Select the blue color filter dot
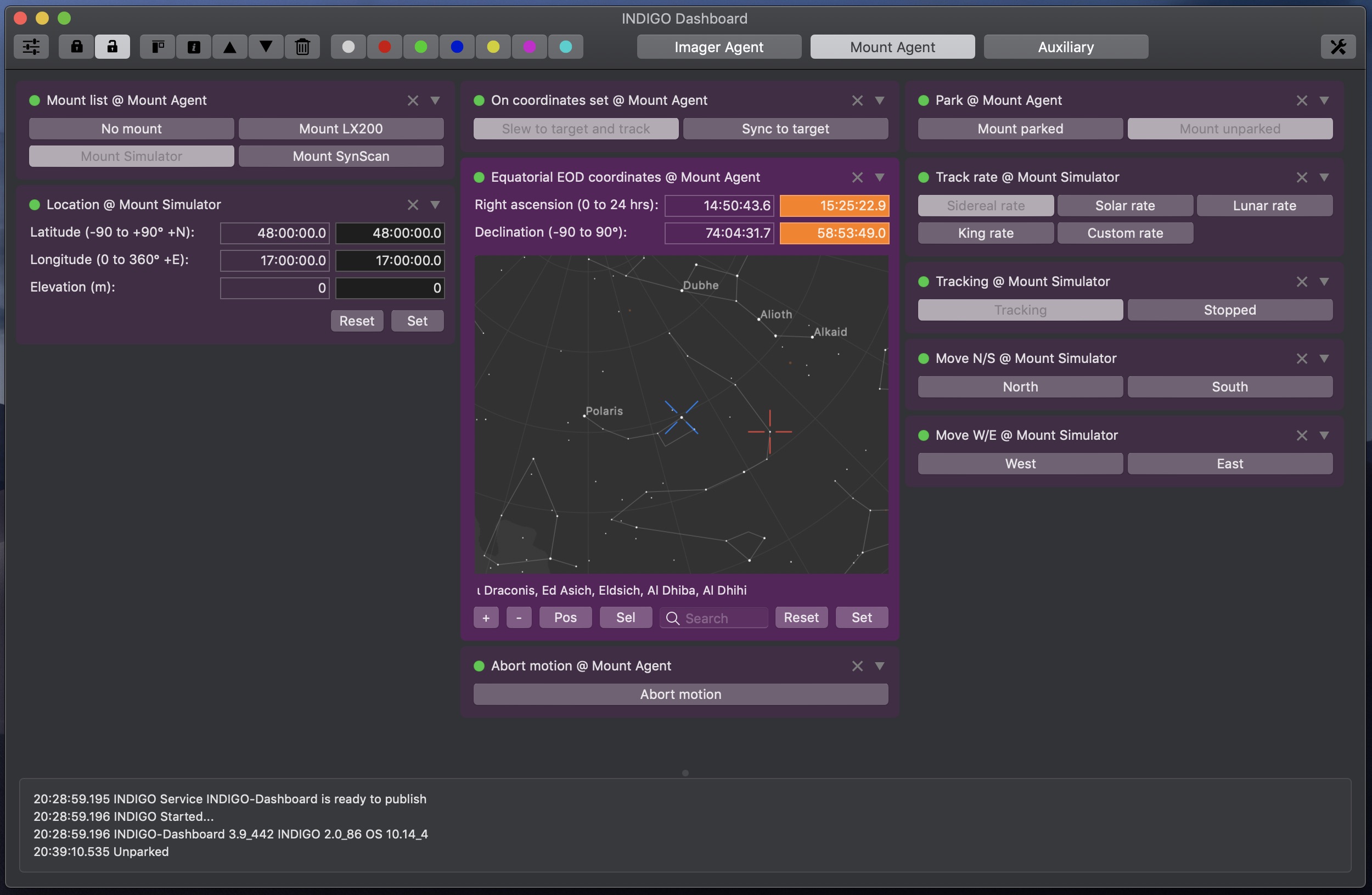Screen dimensions: 1372x895 click(x=457, y=47)
